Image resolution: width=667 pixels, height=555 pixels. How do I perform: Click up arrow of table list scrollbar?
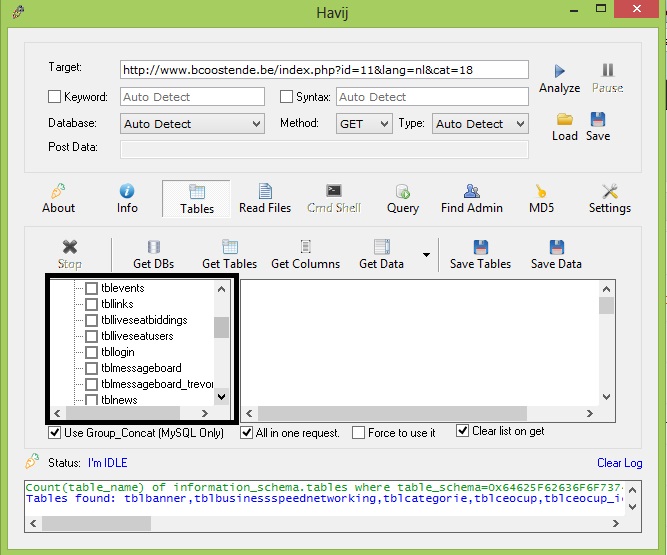(221, 289)
